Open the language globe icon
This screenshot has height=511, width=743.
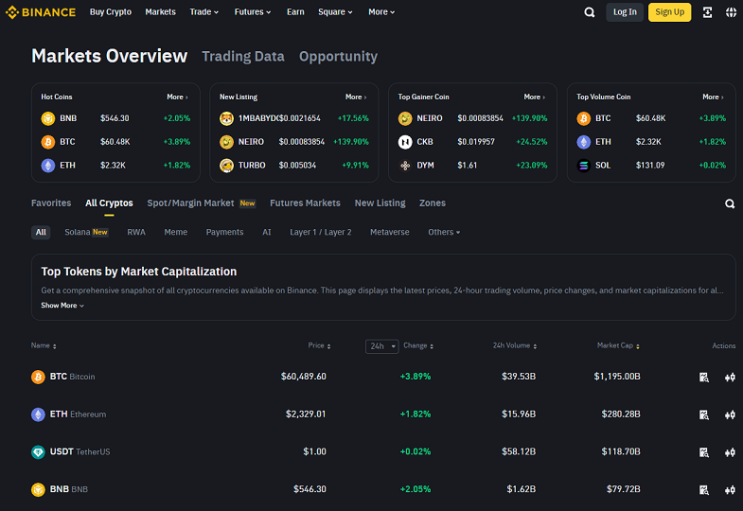(x=731, y=12)
